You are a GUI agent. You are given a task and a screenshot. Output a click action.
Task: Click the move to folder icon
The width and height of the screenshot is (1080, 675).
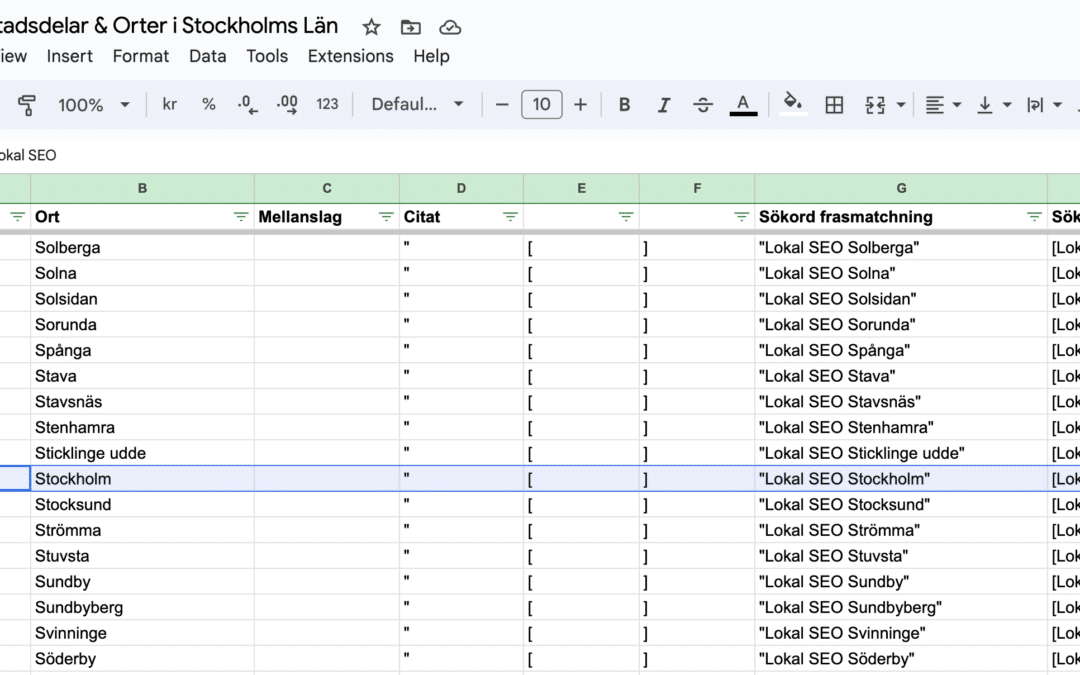[x=411, y=27]
